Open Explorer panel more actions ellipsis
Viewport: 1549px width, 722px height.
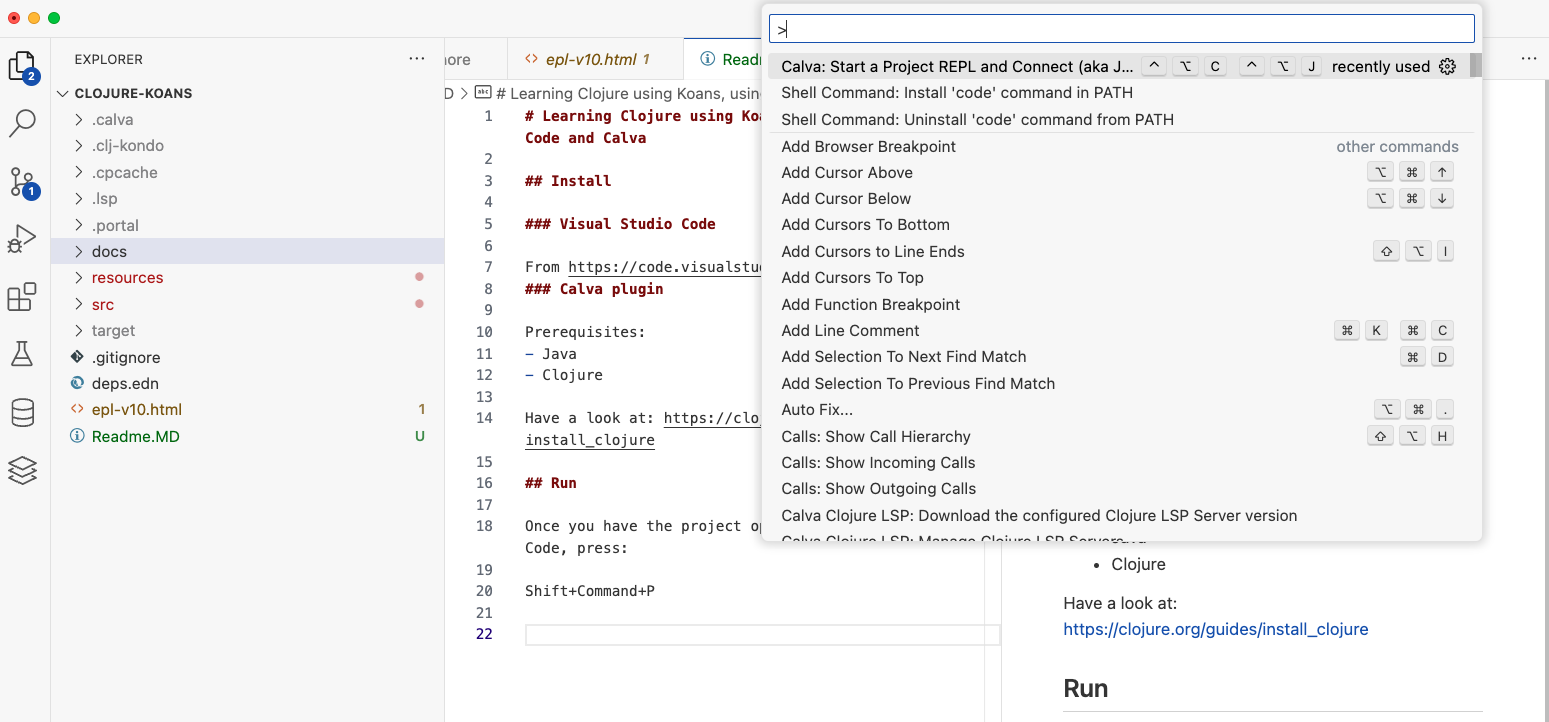(417, 59)
